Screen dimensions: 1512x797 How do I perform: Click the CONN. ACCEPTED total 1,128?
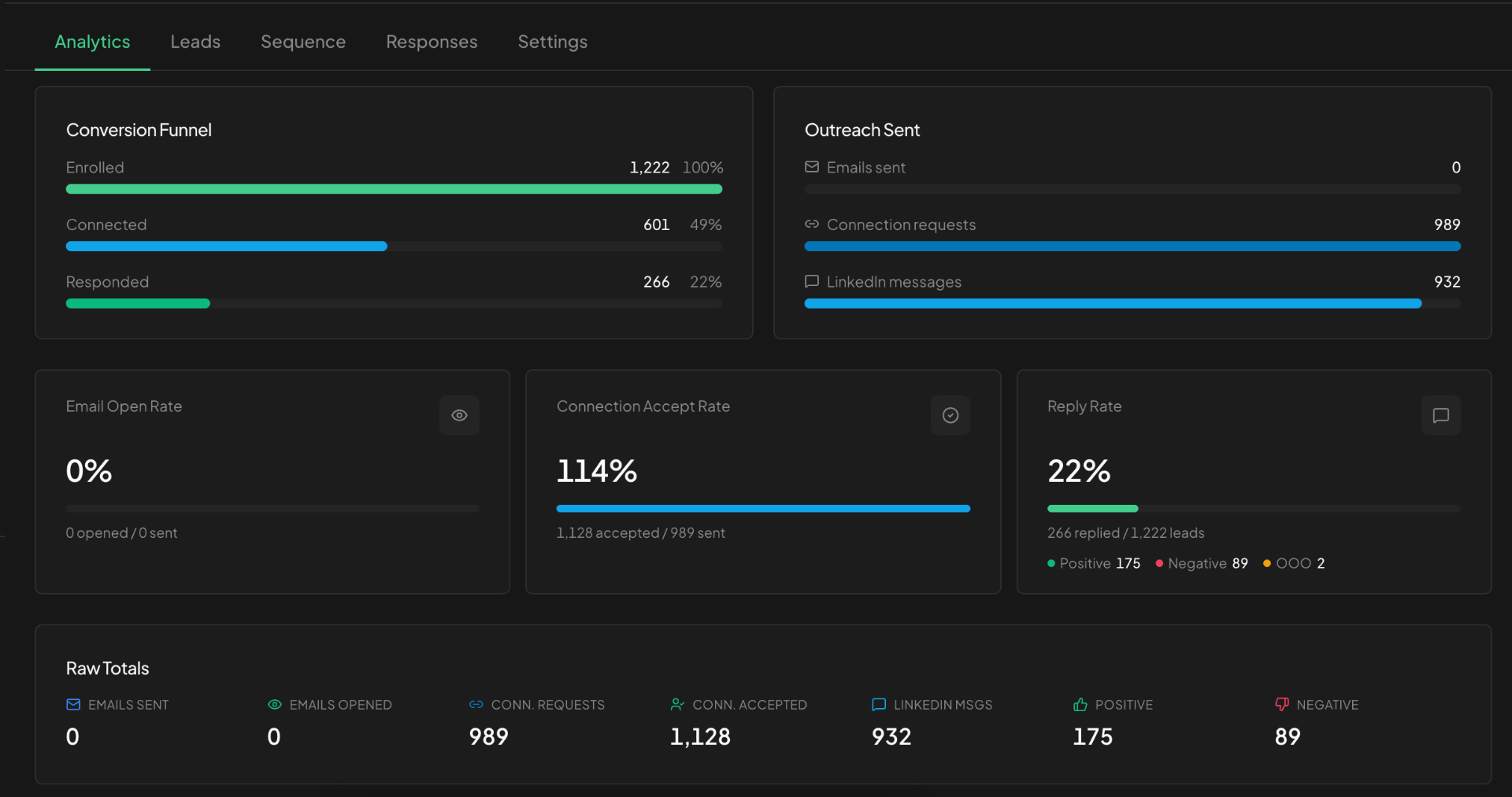coord(700,736)
